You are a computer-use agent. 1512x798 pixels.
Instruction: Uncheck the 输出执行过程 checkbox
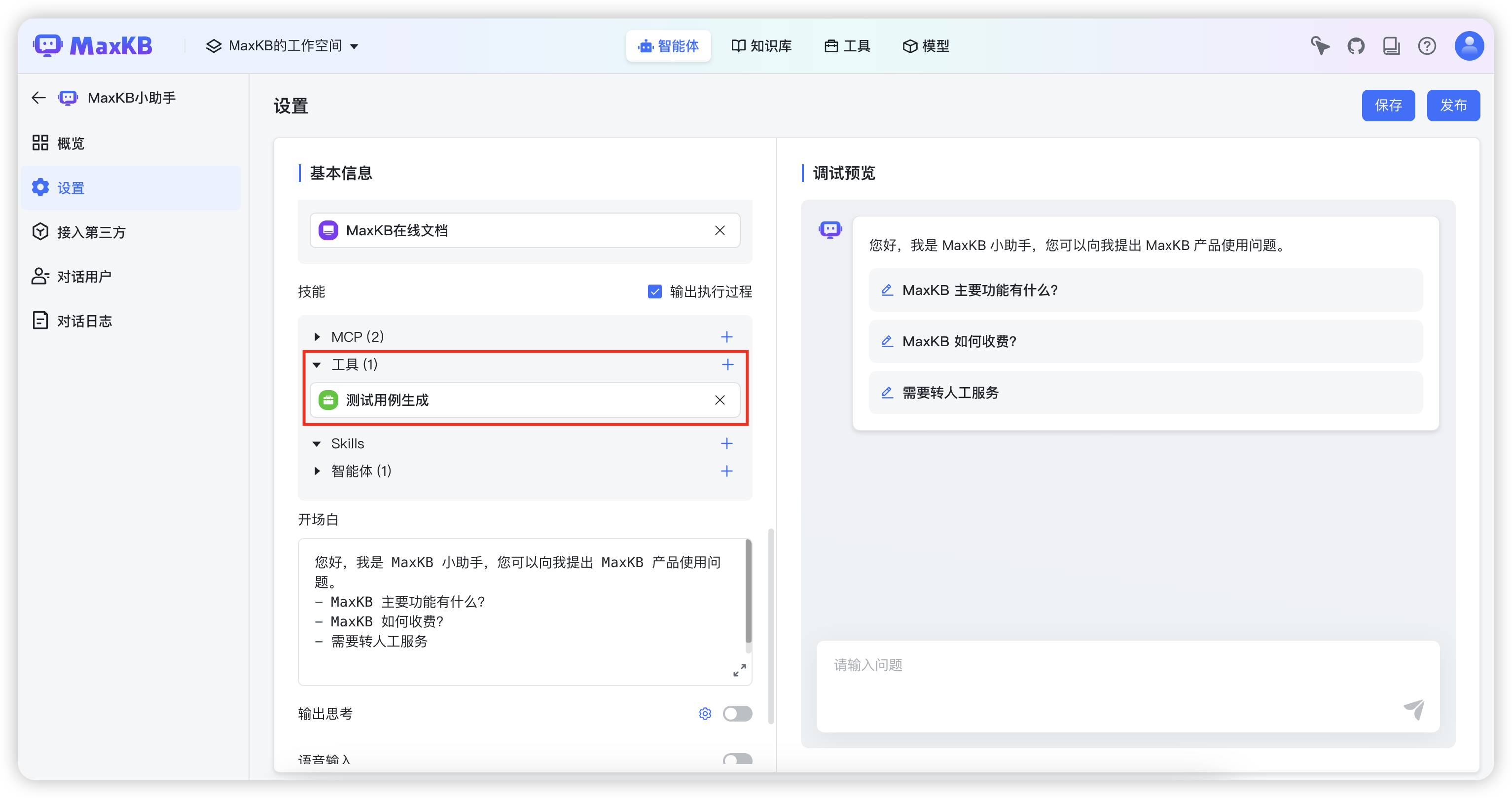tap(654, 292)
